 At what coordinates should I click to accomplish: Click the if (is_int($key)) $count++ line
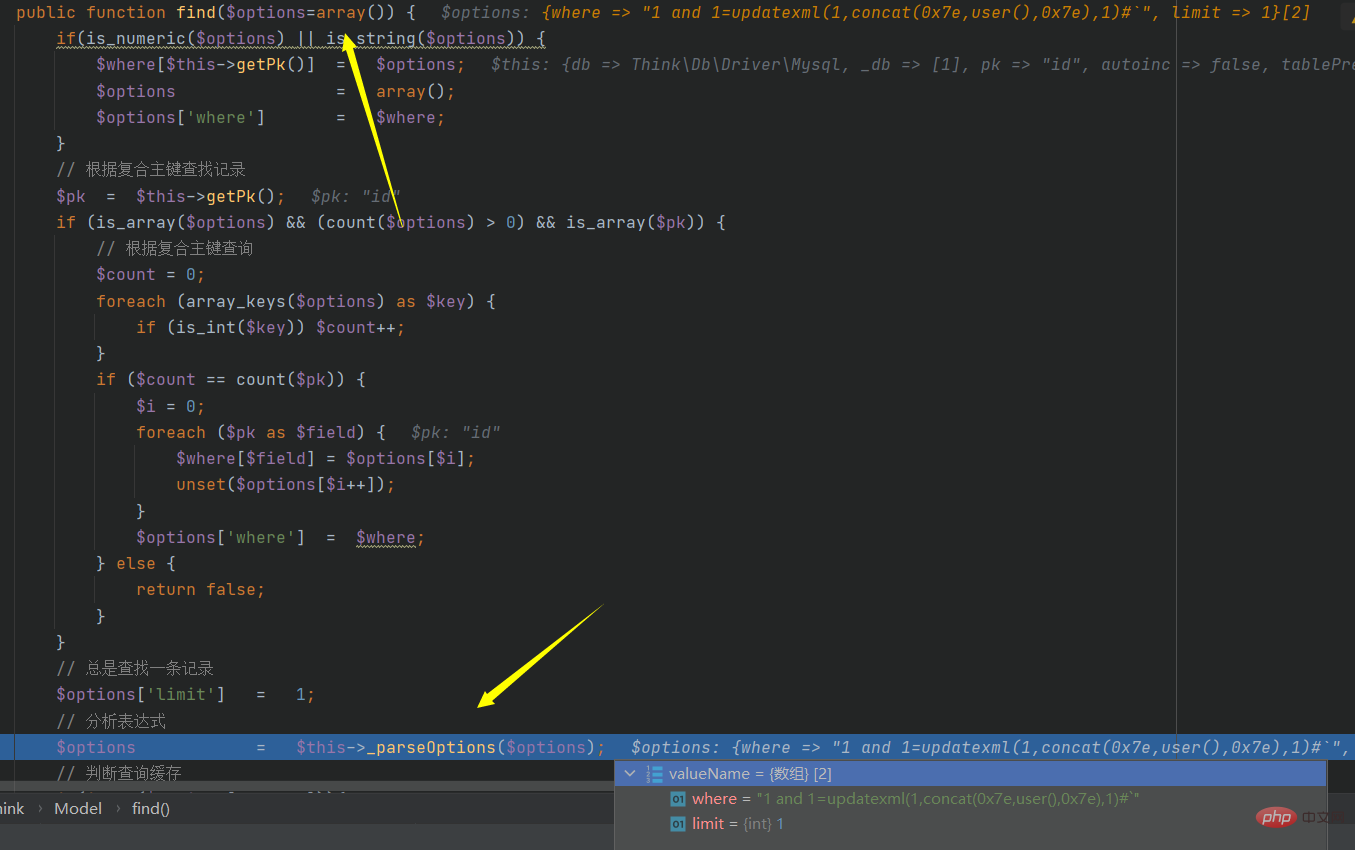tap(270, 327)
